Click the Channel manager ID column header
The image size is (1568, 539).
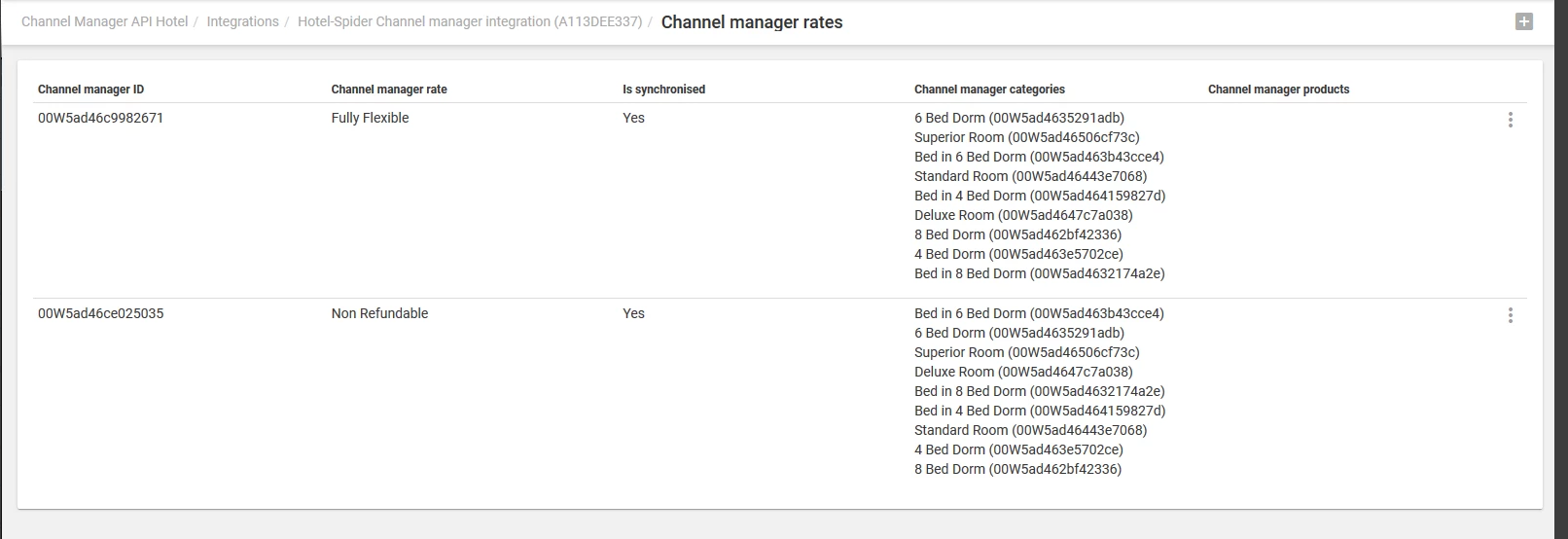pyautogui.click(x=90, y=90)
